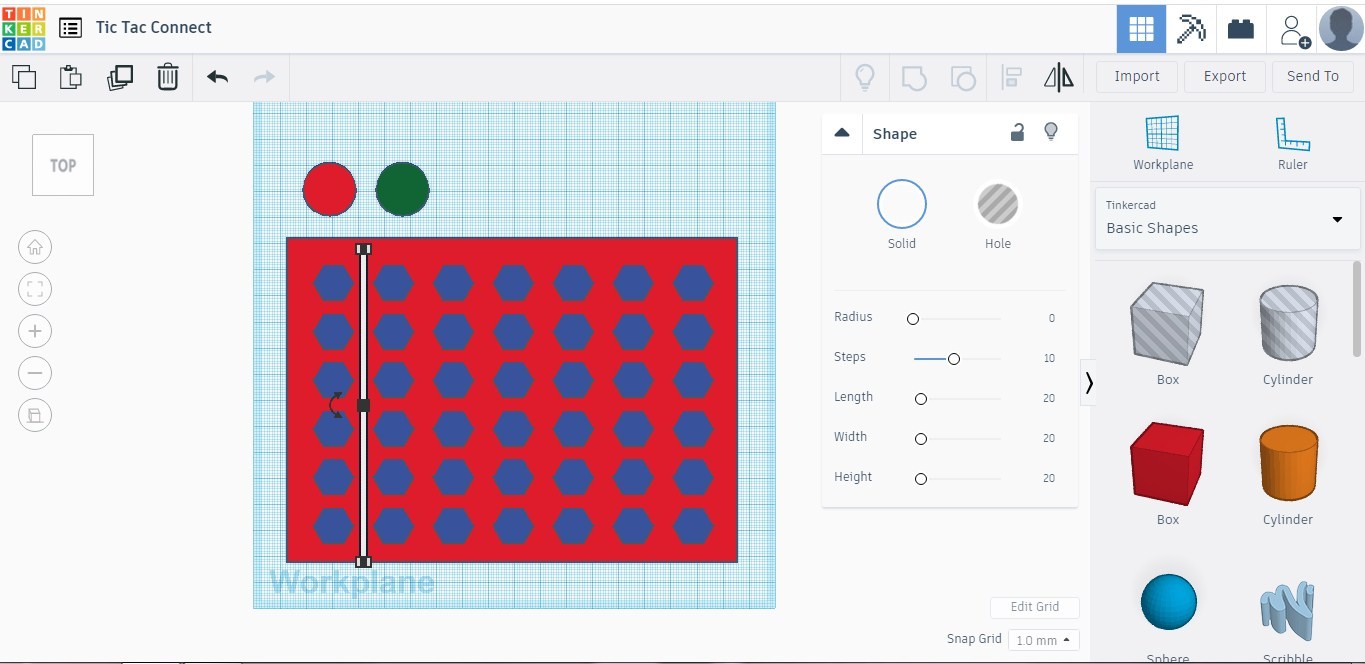Open the Blocks pickaxe mode
Image resolution: width=1365 pixels, height=664 pixels.
click(1191, 28)
